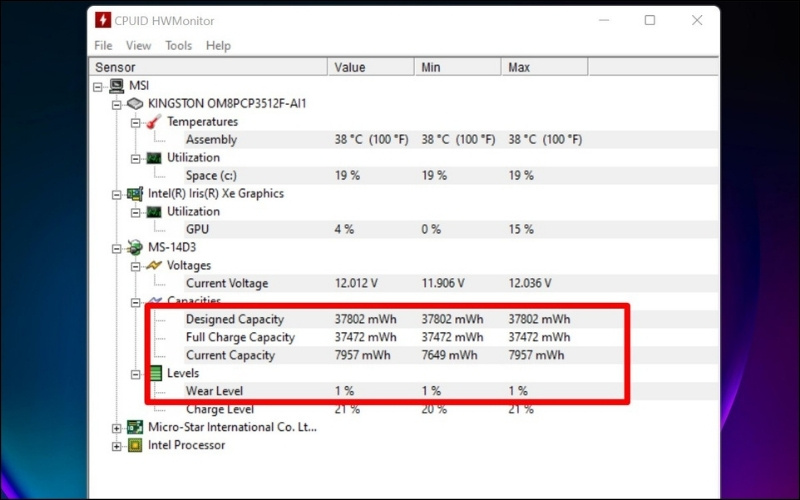Click the Intel Iris Xe graphics card icon
The image size is (800, 500).
coord(135,194)
